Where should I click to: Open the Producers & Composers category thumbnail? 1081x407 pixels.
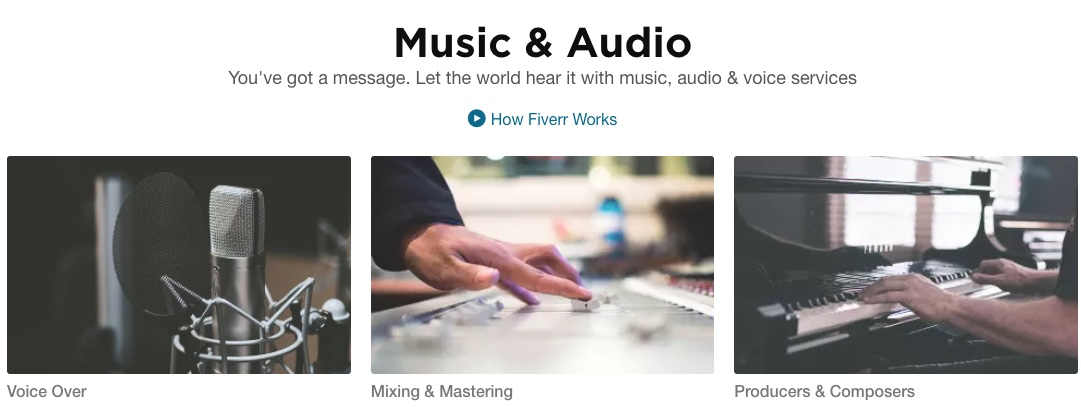[x=906, y=265]
